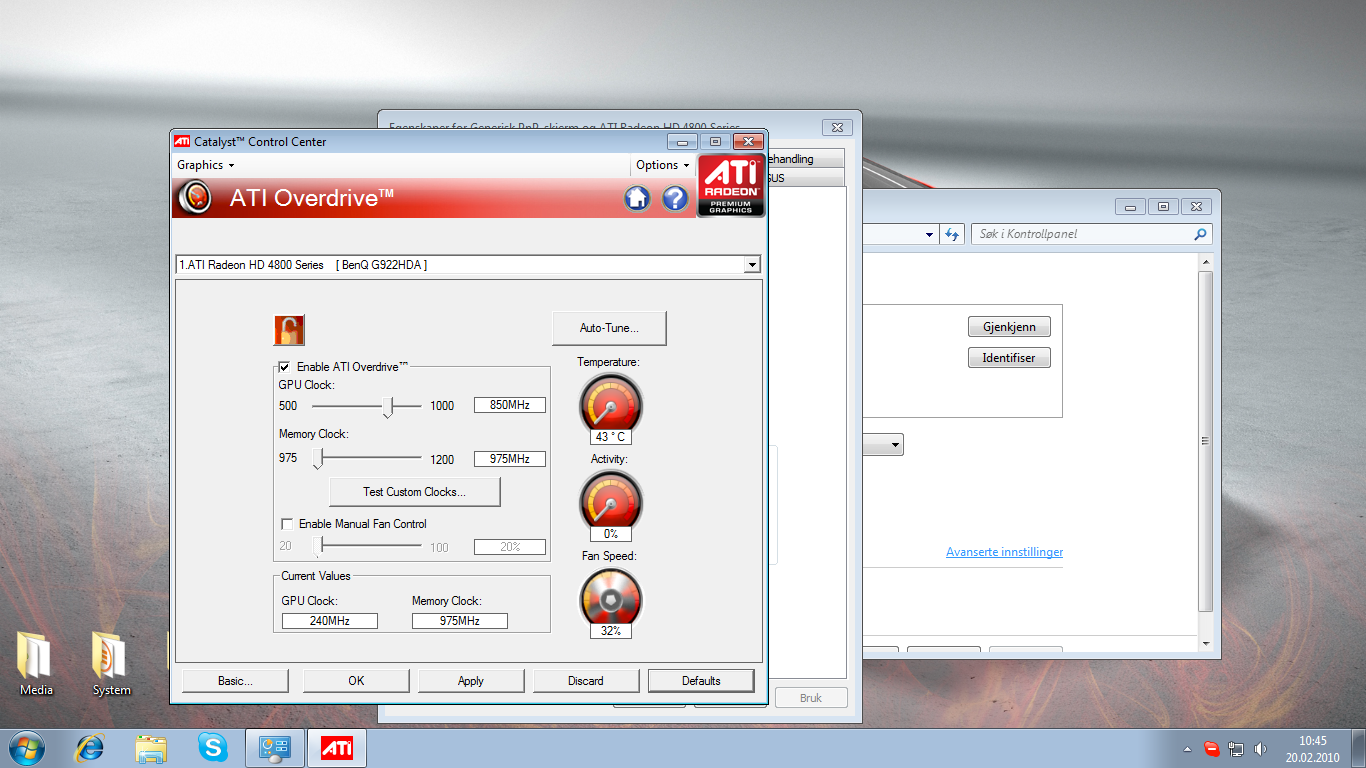Image resolution: width=1366 pixels, height=768 pixels.
Task: Open Catalyst help question mark icon
Action: (676, 198)
